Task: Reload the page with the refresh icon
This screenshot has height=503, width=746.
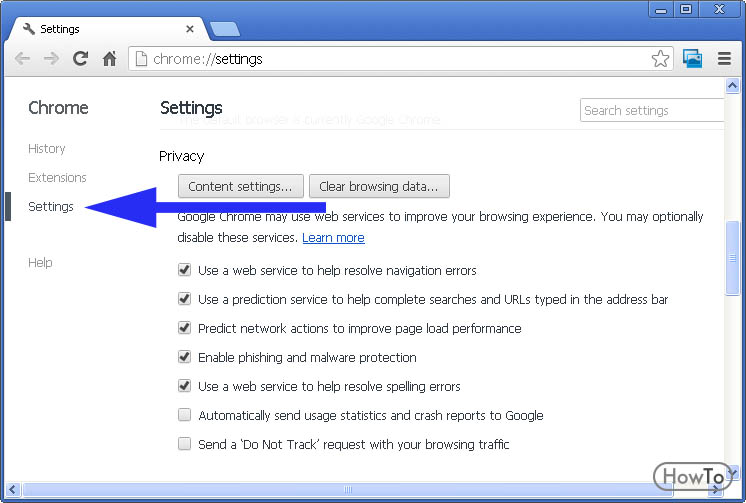Action: (80, 59)
